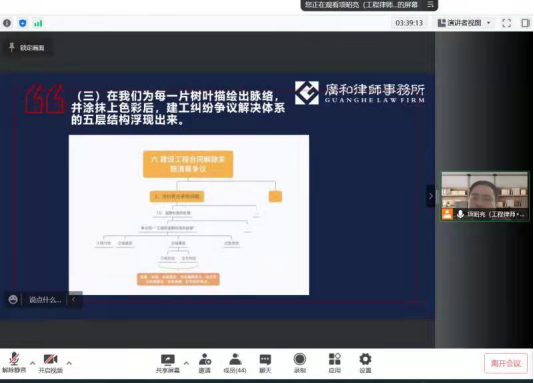The width and height of the screenshot is (534, 383).
Task: Open emoji picker in chat bar
Action: point(13,300)
